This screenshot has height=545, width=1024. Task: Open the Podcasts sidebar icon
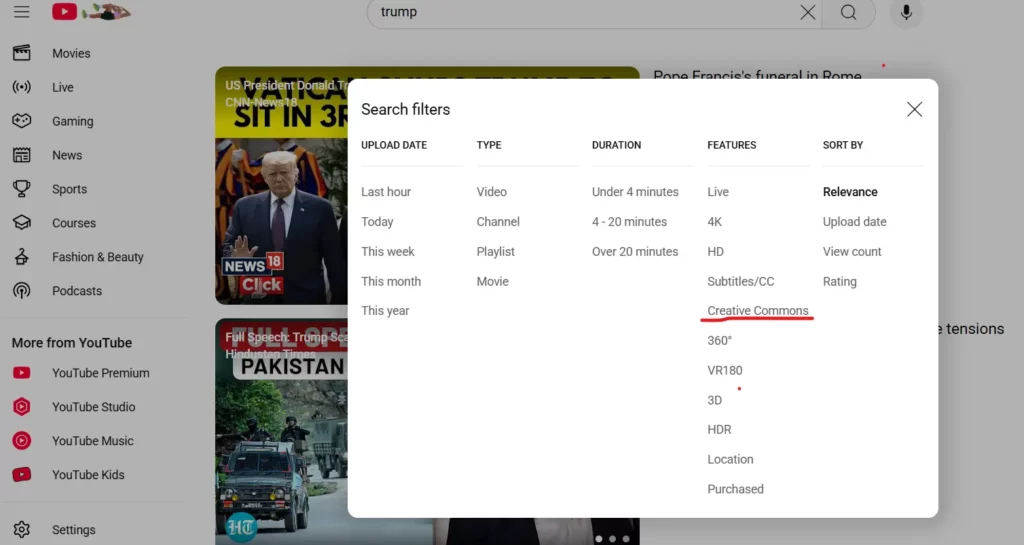pyautogui.click(x=21, y=291)
